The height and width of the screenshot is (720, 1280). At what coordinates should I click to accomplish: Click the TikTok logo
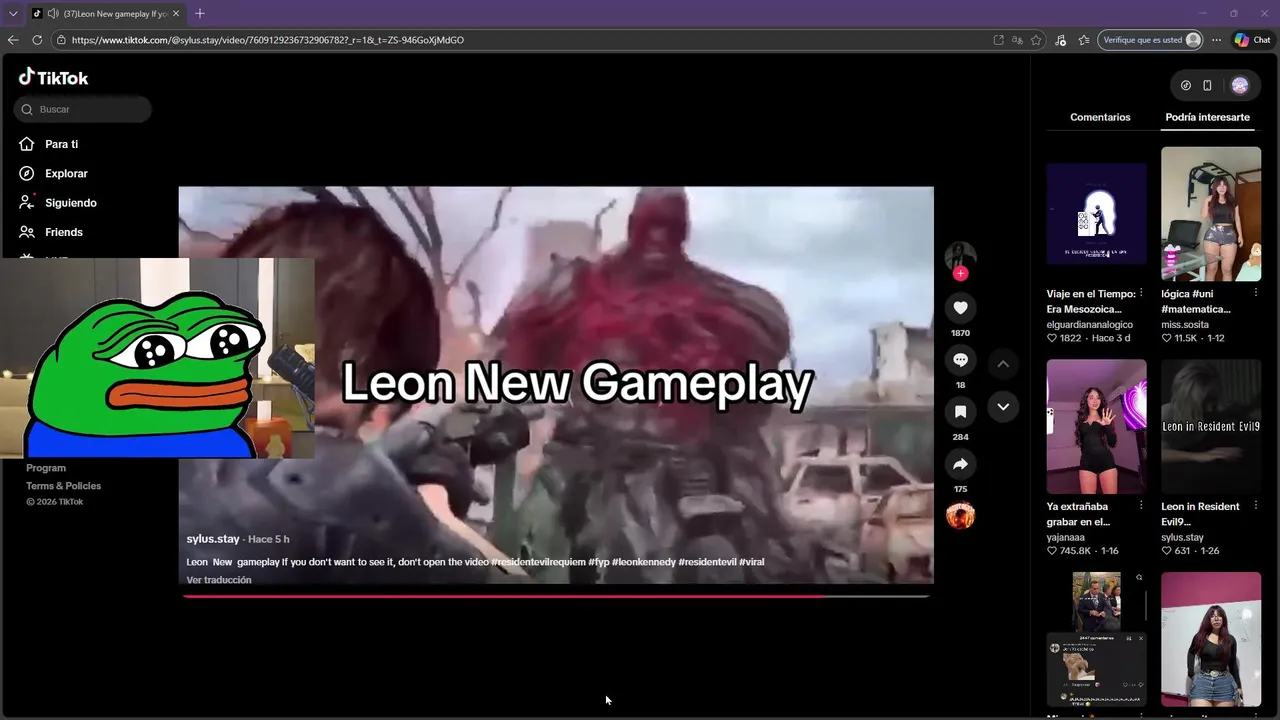(53, 77)
